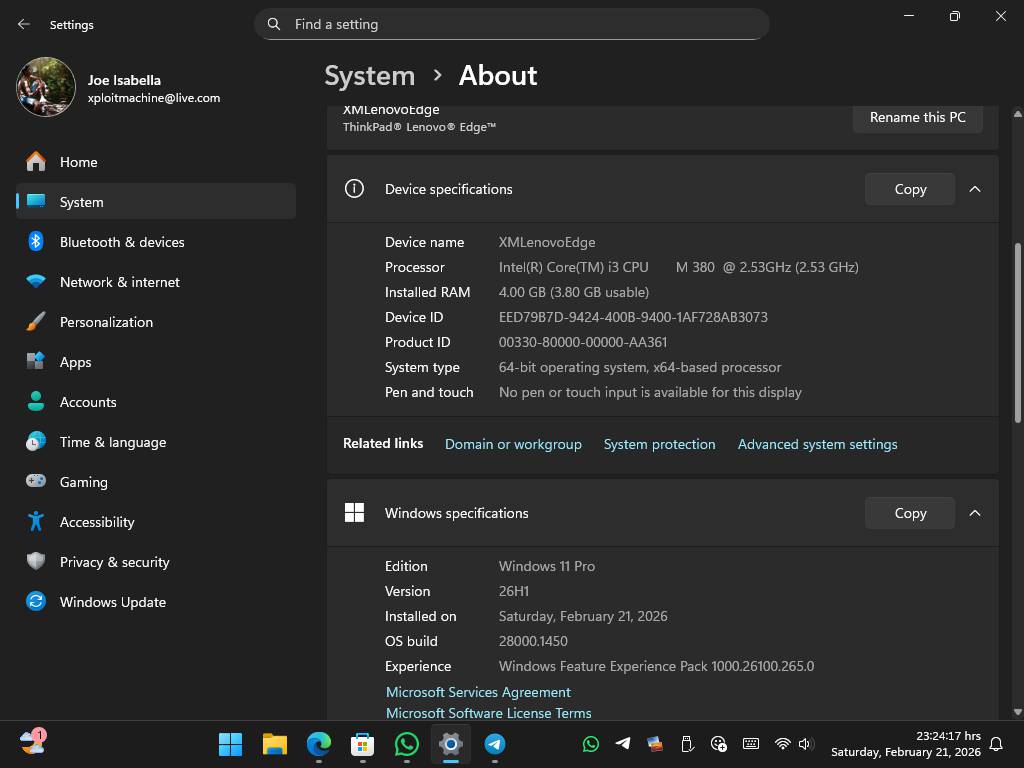Click the search magnifier icon
1024x768 pixels.
pyautogui.click(x=274, y=24)
